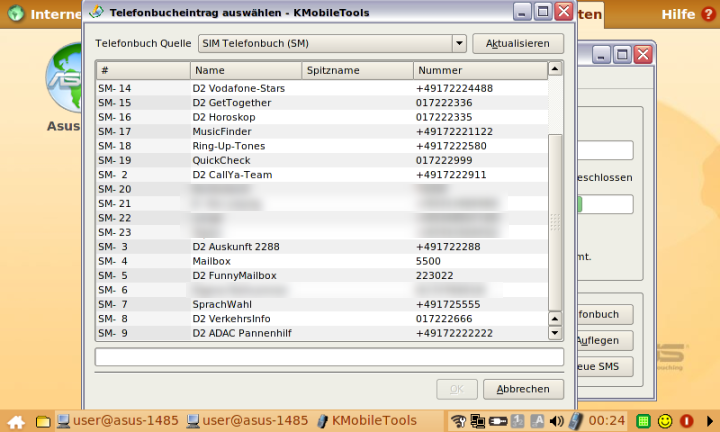720x432 pixels.
Task: Click the Hilfe label in top bar
Action: point(678,14)
